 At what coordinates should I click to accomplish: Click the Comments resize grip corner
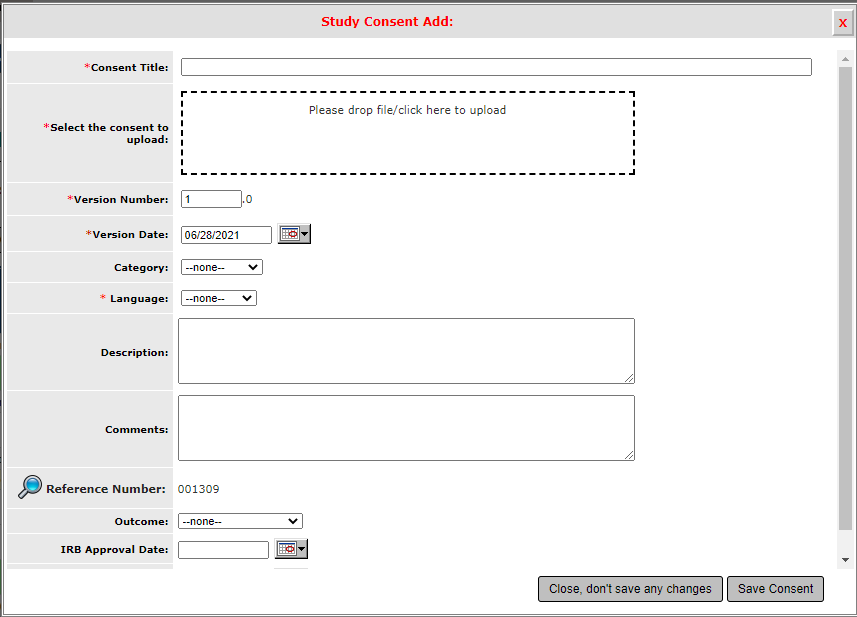629,455
